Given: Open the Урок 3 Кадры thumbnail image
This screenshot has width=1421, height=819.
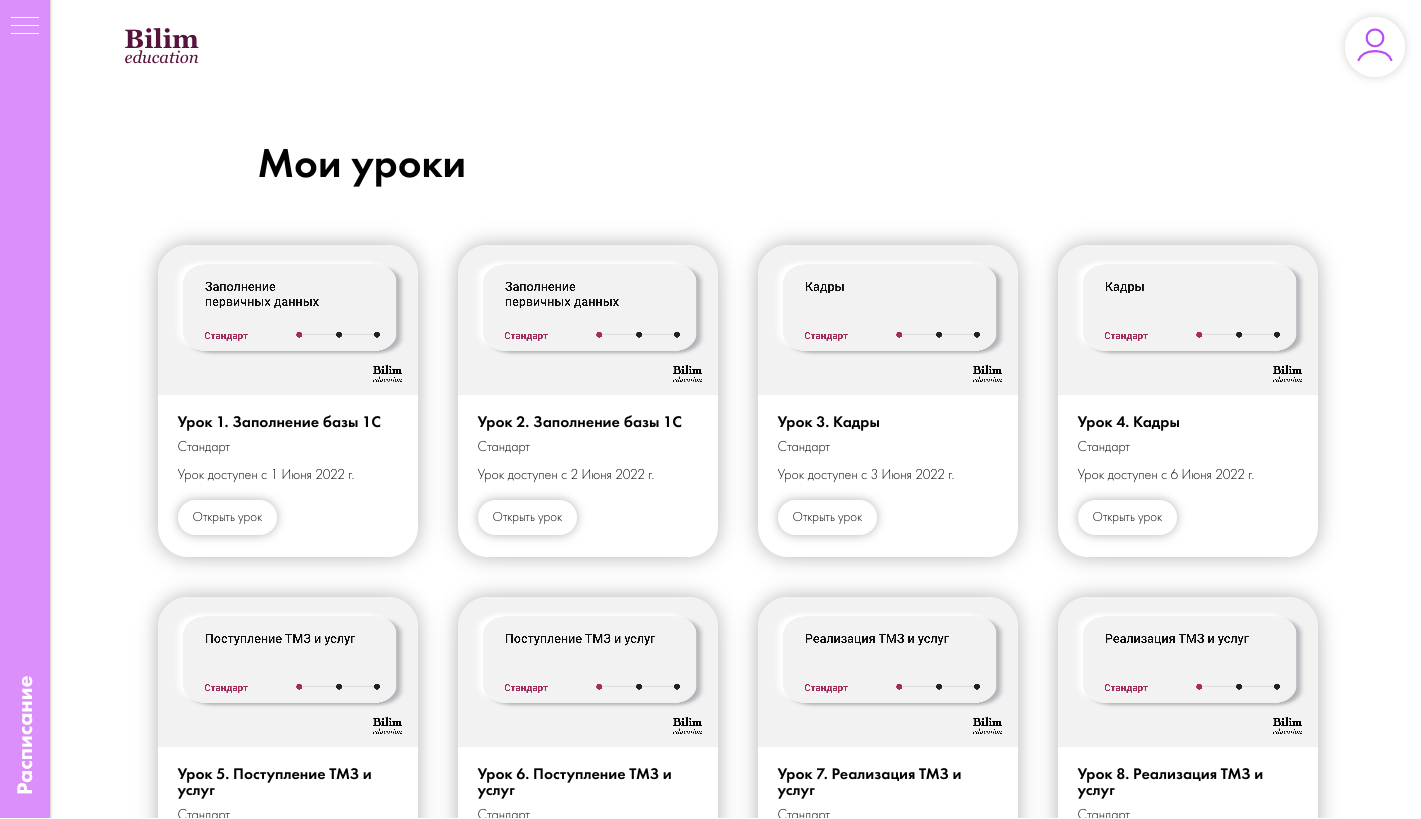Looking at the screenshot, I should coord(888,320).
